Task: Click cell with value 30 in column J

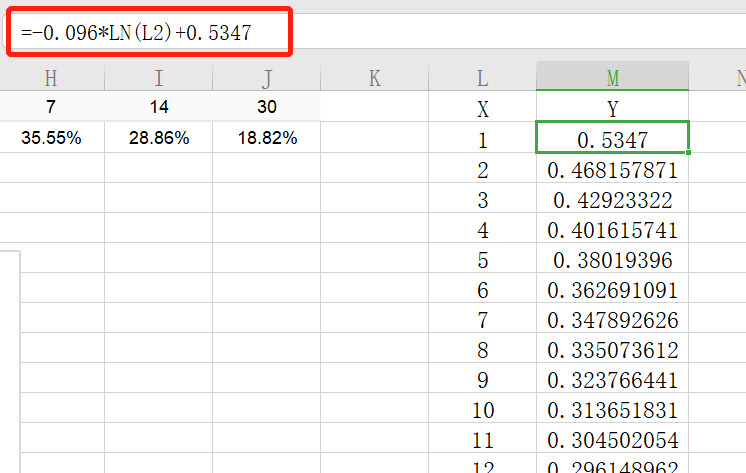Action: (x=267, y=107)
